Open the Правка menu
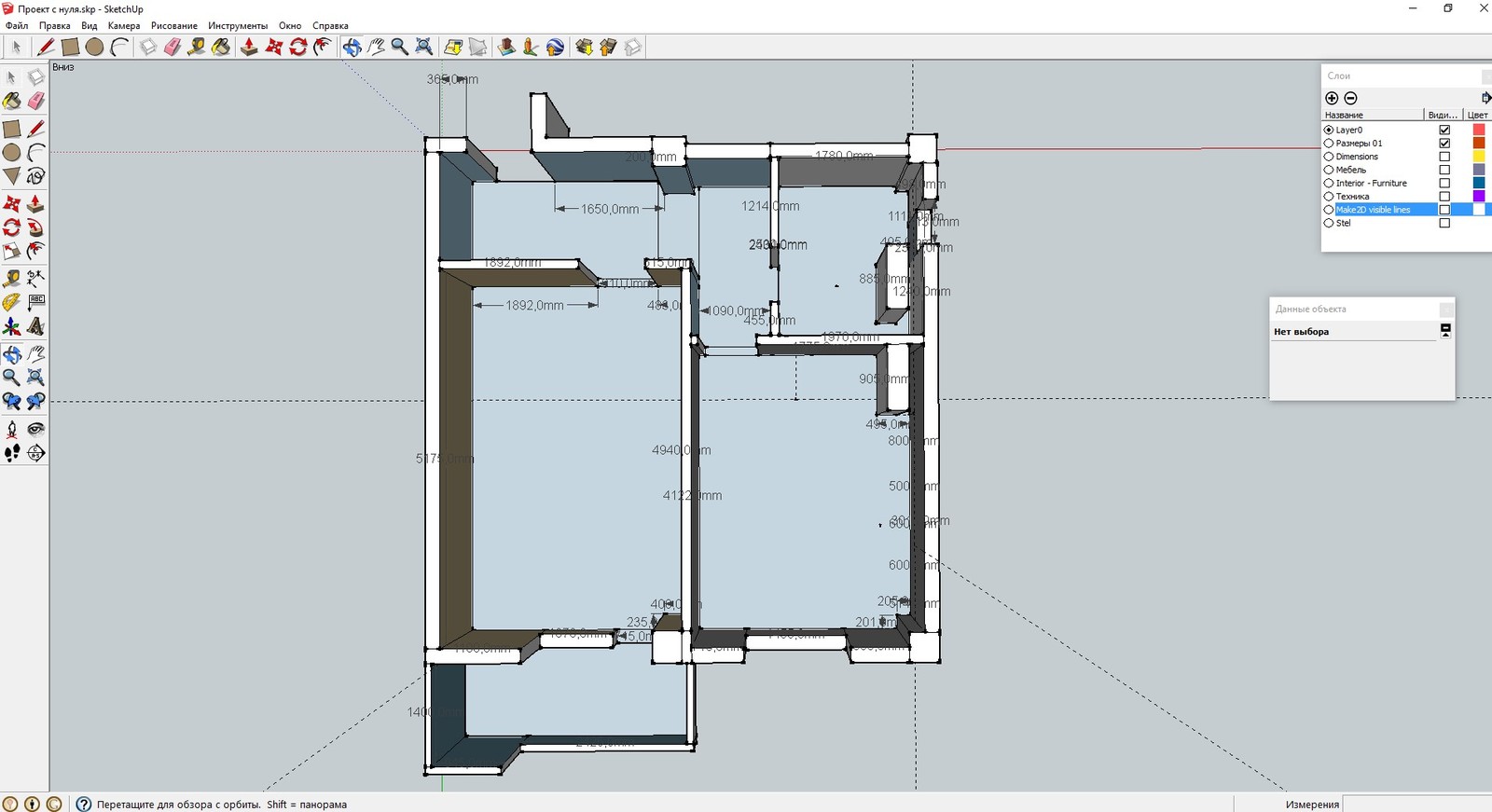The image size is (1492, 812). (55, 26)
